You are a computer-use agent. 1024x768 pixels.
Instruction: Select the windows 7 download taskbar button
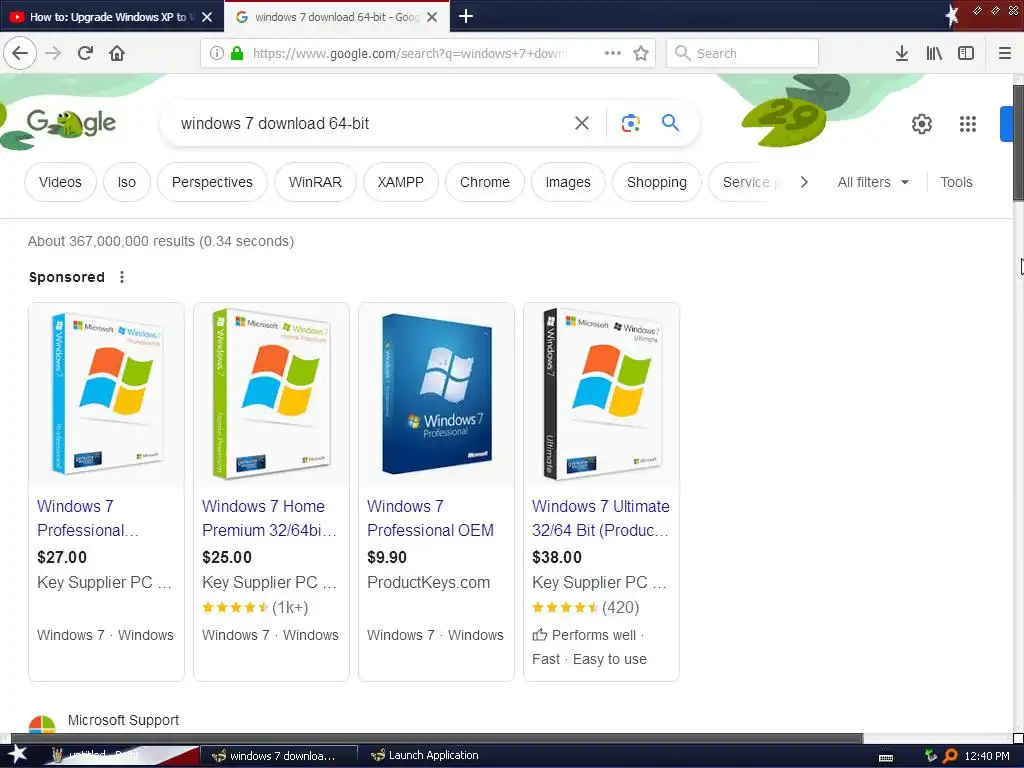(279, 756)
